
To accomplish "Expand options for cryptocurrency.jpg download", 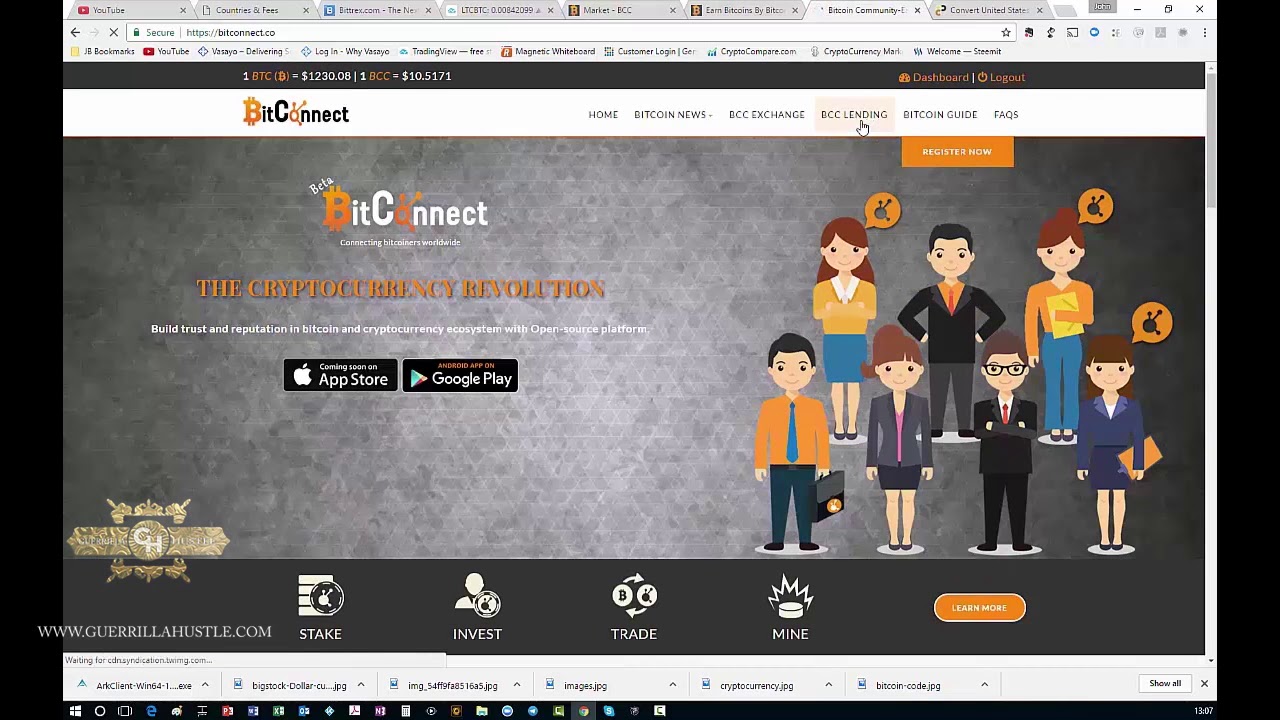I will pos(828,685).
